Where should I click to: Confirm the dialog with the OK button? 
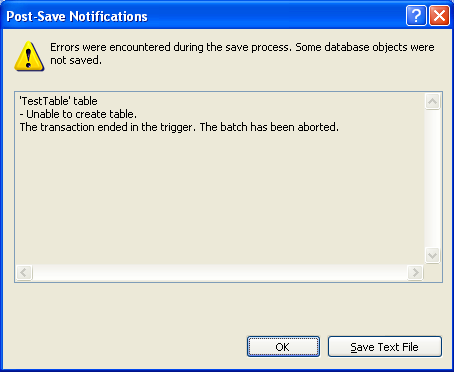(x=283, y=347)
